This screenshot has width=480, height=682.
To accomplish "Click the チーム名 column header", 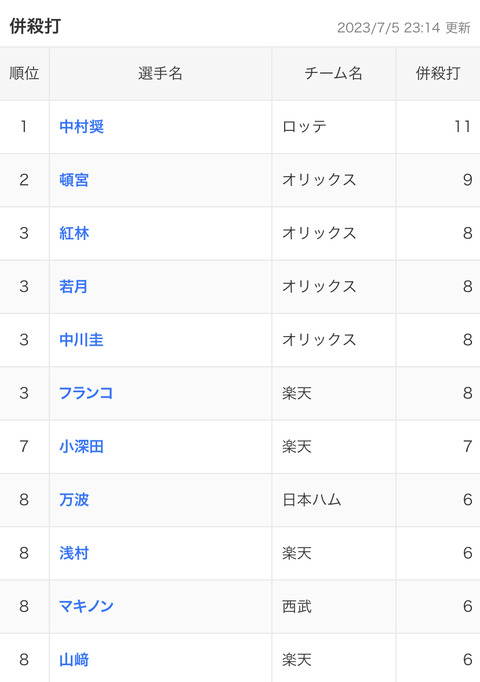I will (x=333, y=73).
